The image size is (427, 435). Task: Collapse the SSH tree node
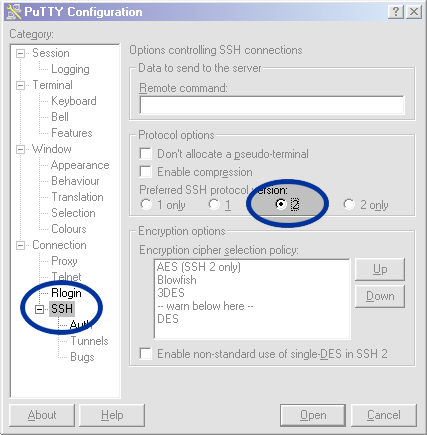[39, 309]
